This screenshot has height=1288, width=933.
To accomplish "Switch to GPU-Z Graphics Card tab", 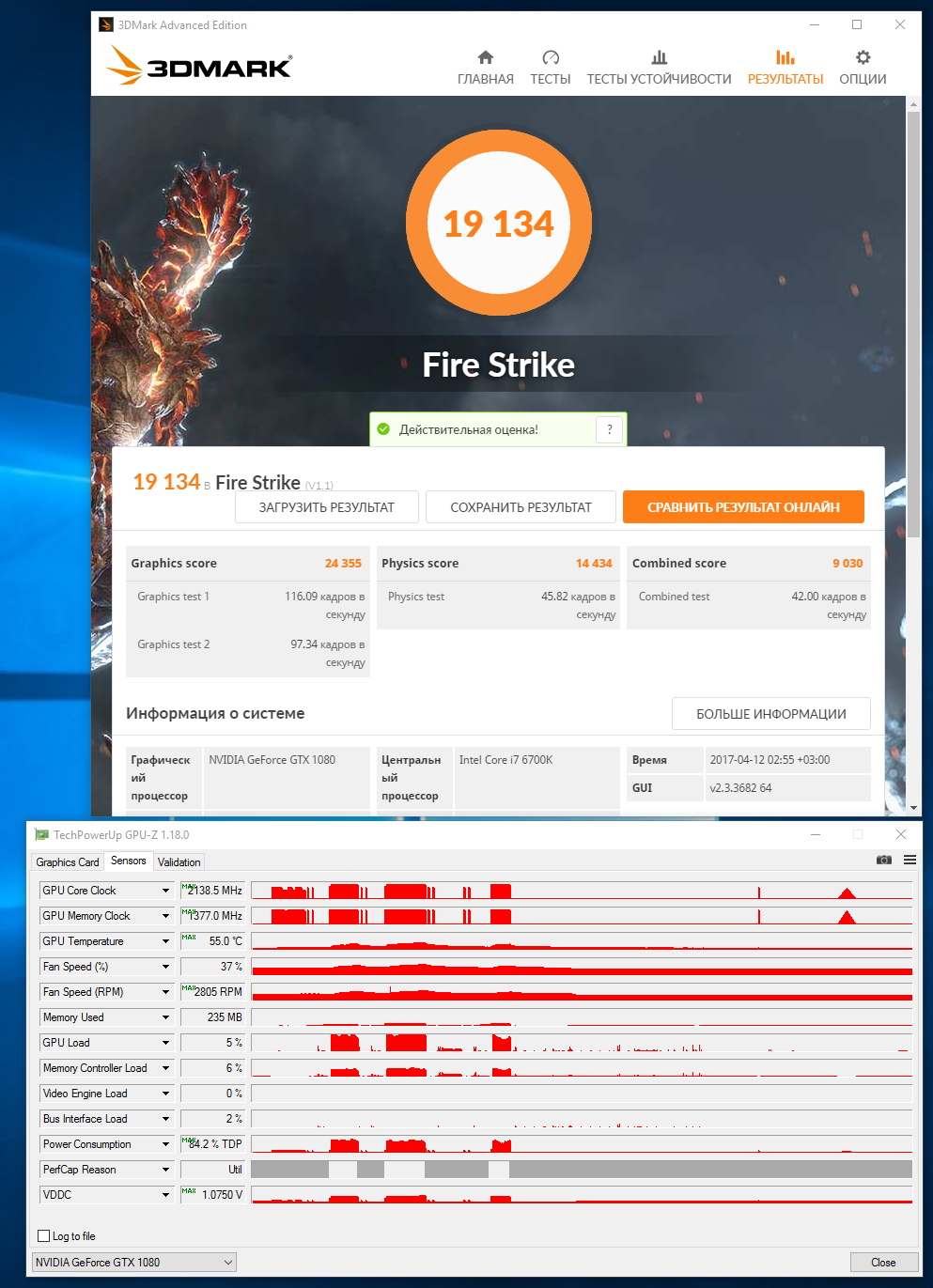I will (68, 862).
